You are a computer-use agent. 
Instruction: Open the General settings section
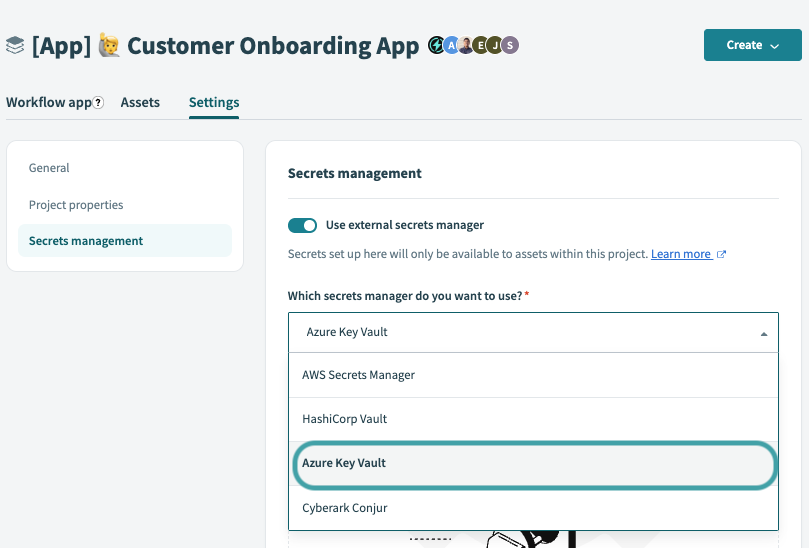(49, 168)
